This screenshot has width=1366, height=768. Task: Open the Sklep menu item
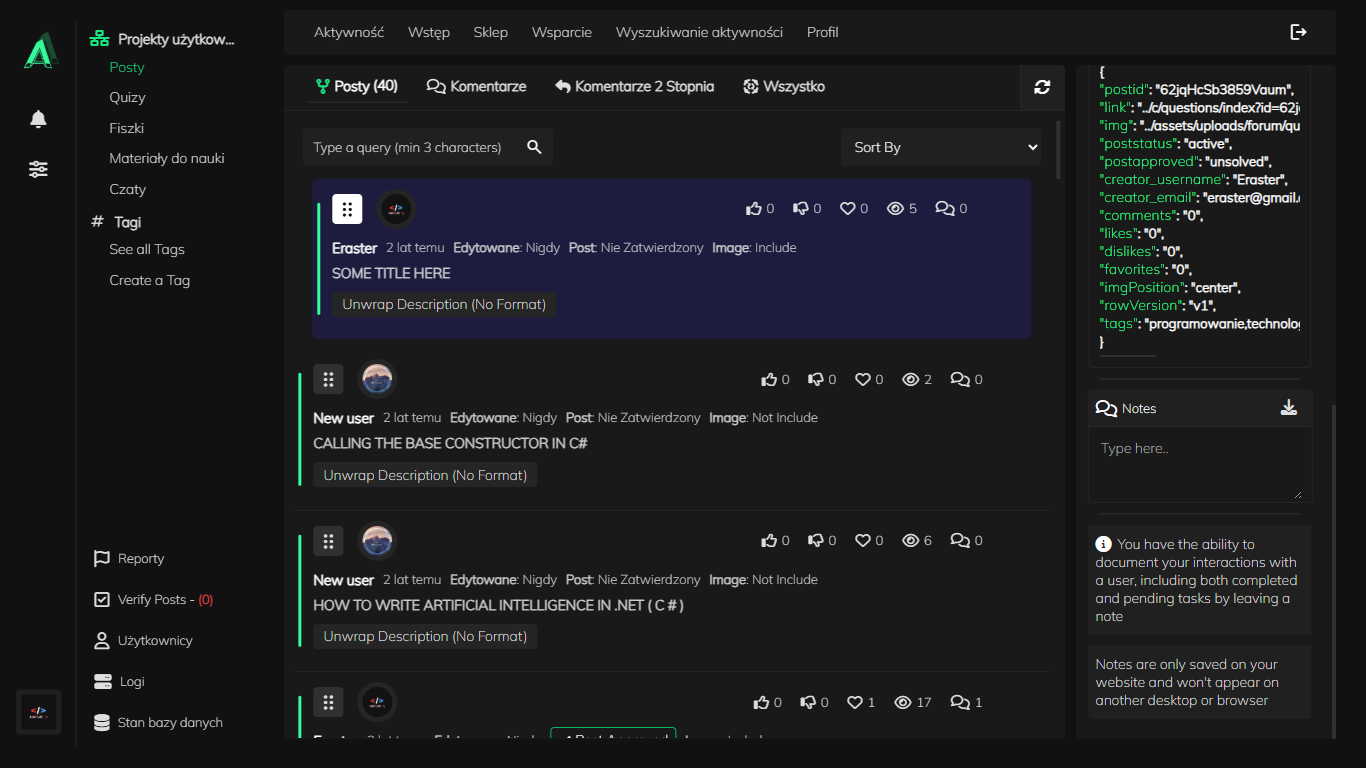(x=490, y=32)
